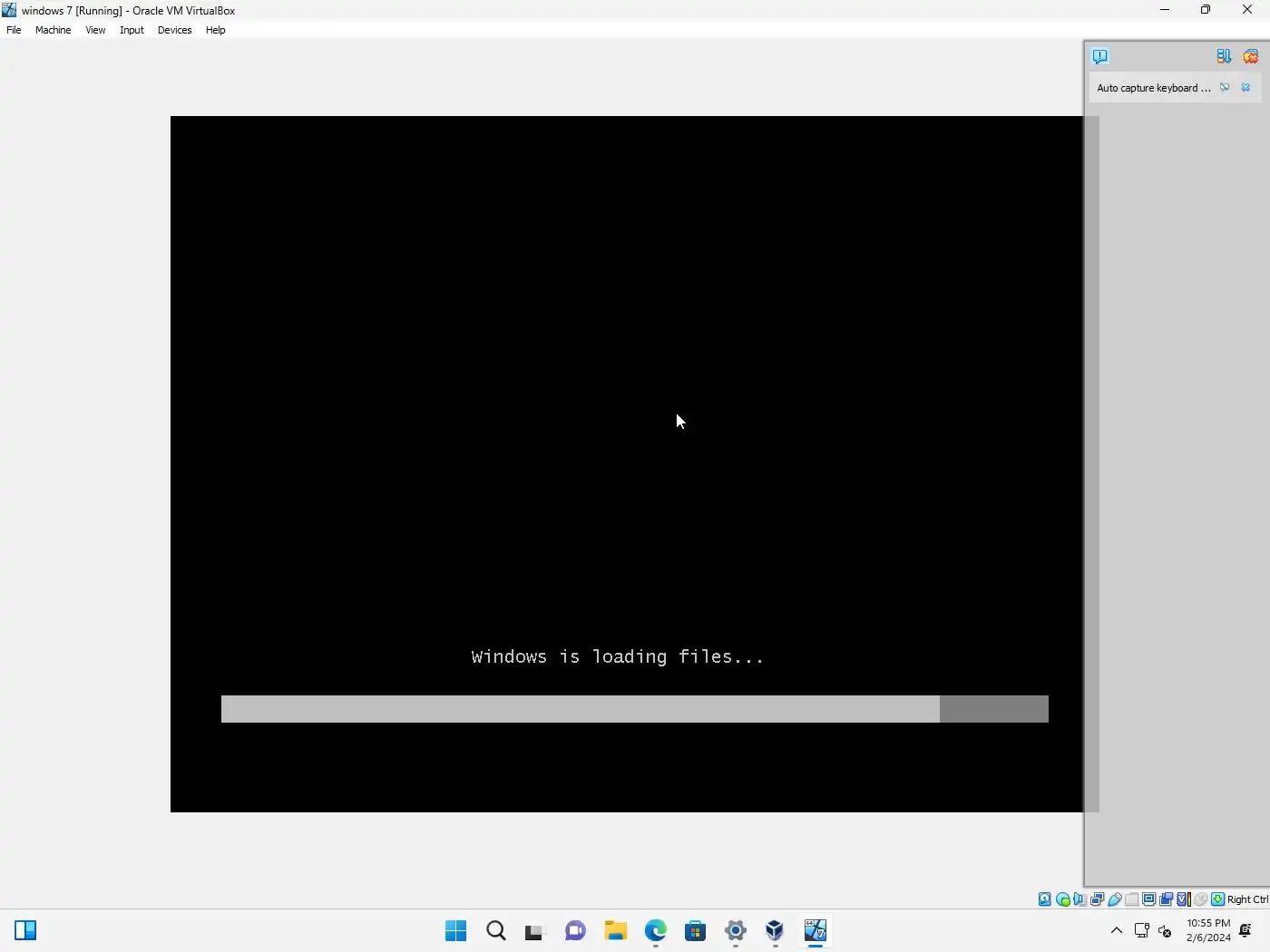The image size is (1270, 952).
Task: Click the keyboard capture green arrow icon
Action: pos(1218,899)
